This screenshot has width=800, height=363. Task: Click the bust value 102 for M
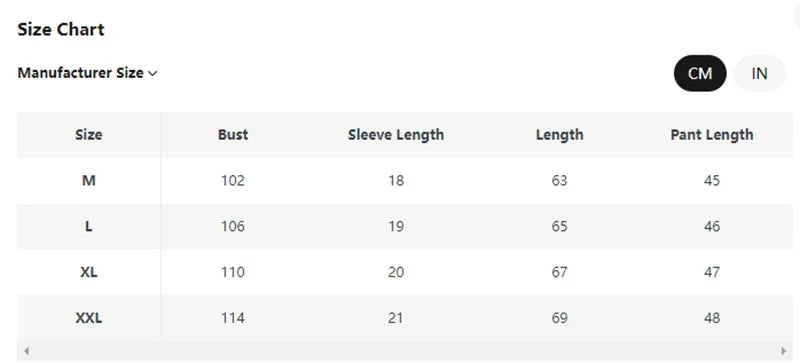click(x=233, y=181)
